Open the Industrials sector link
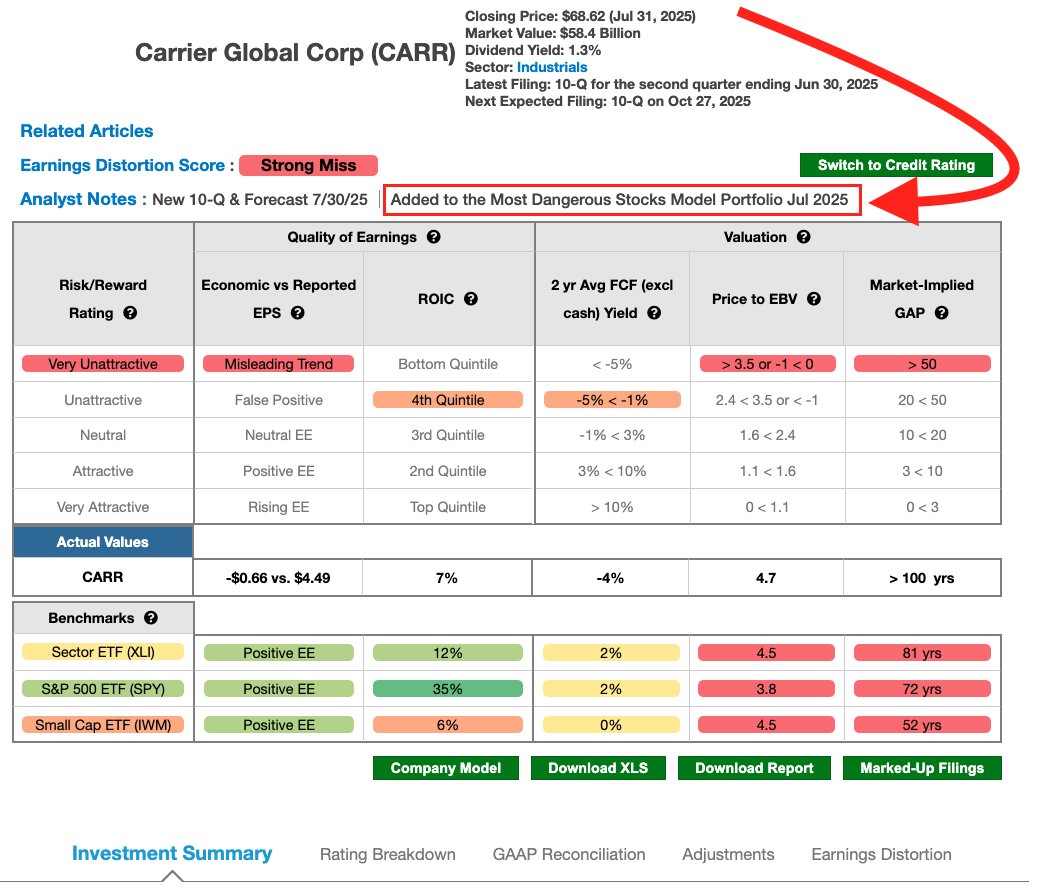 point(552,67)
